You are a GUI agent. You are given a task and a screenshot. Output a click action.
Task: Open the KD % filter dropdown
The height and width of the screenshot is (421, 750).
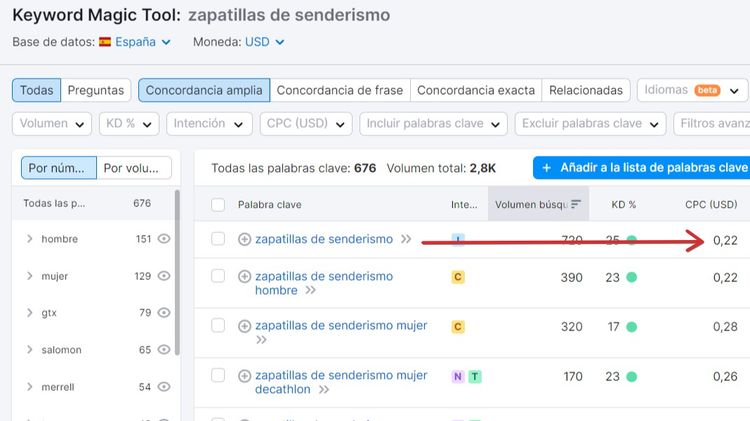tap(129, 124)
